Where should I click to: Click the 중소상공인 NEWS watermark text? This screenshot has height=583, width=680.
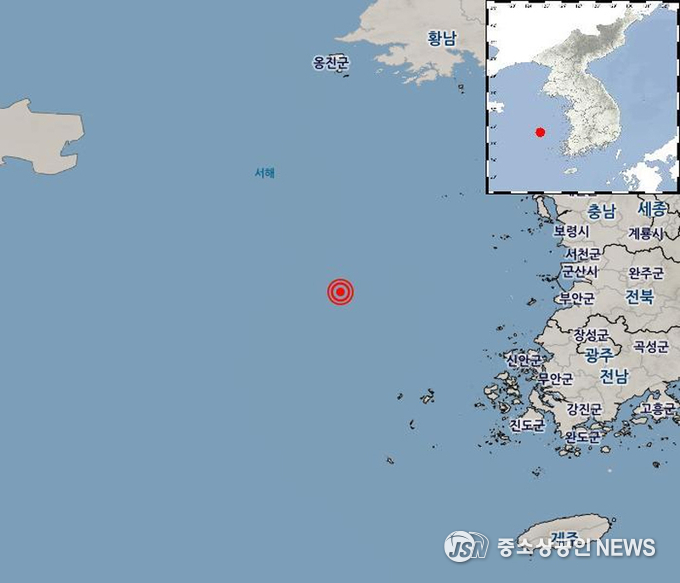click(576, 547)
